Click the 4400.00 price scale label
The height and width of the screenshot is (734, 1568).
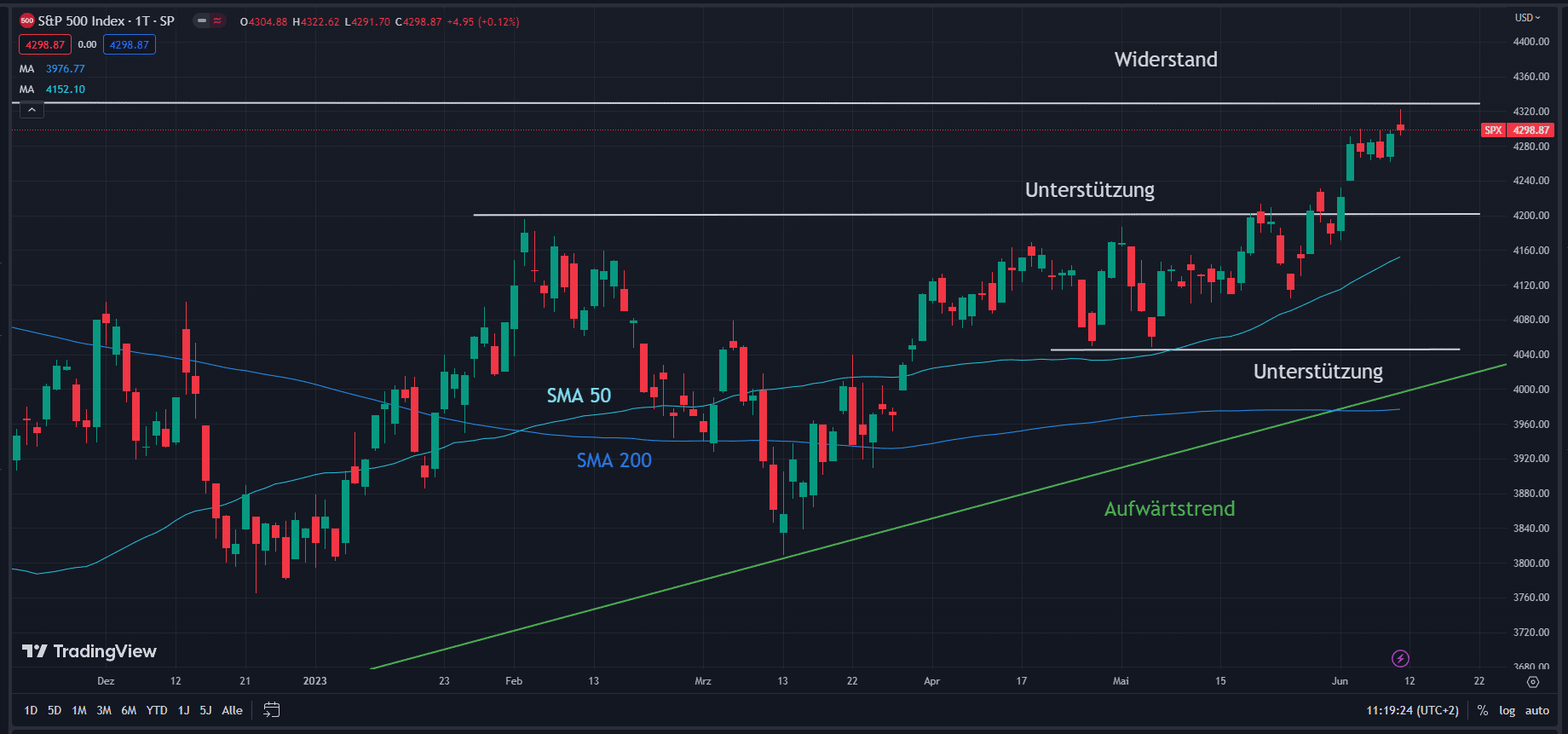click(1531, 42)
